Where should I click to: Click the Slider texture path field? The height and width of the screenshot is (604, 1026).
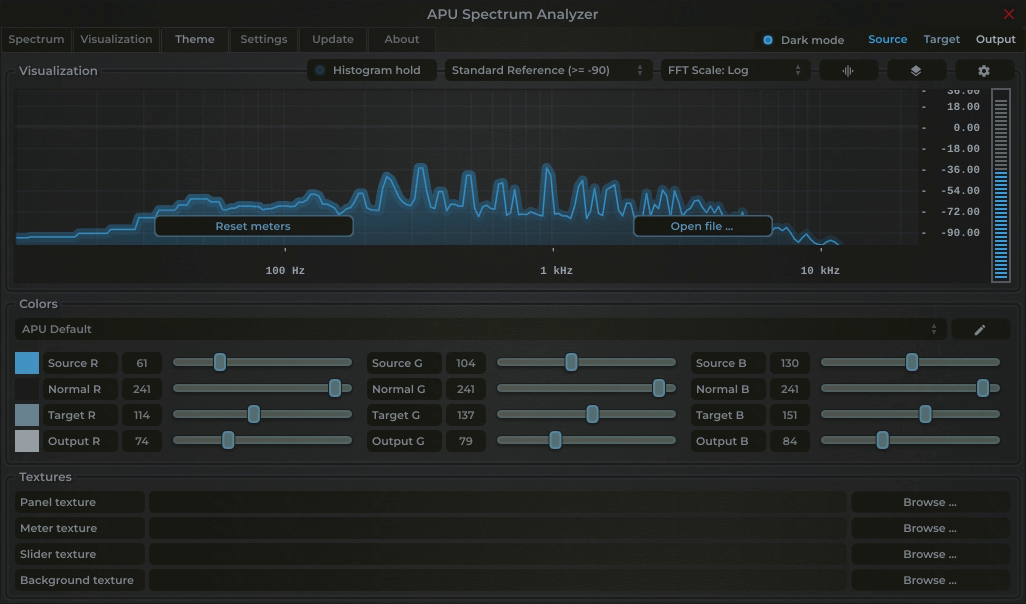click(x=498, y=554)
